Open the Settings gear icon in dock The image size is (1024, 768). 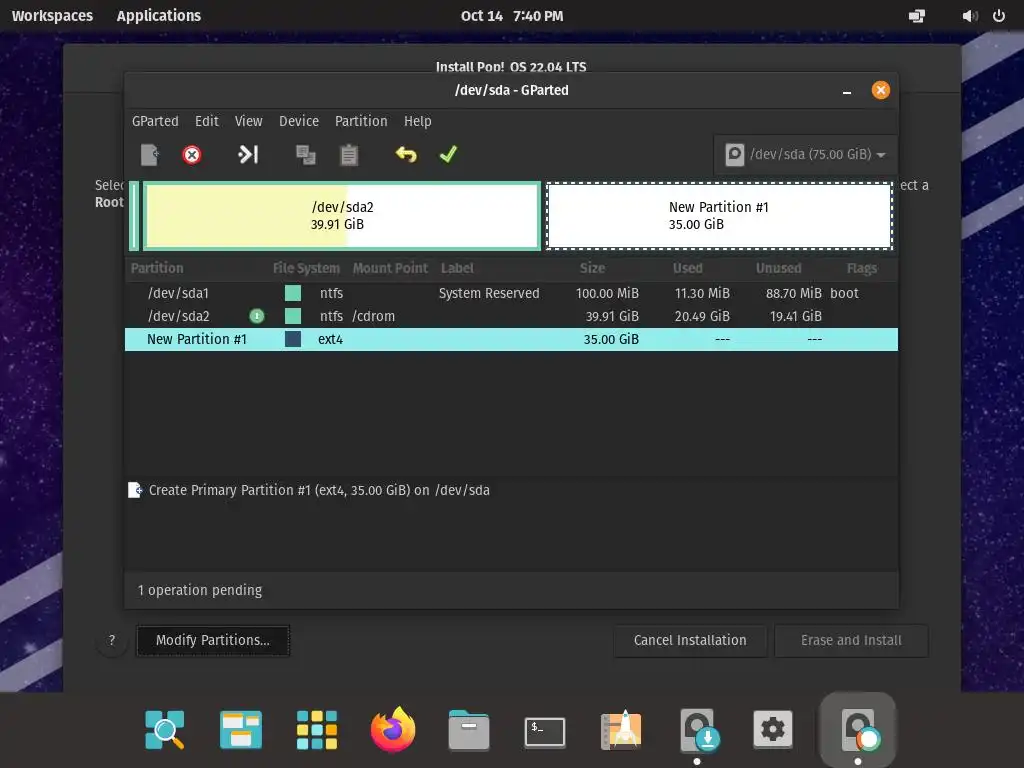773,729
